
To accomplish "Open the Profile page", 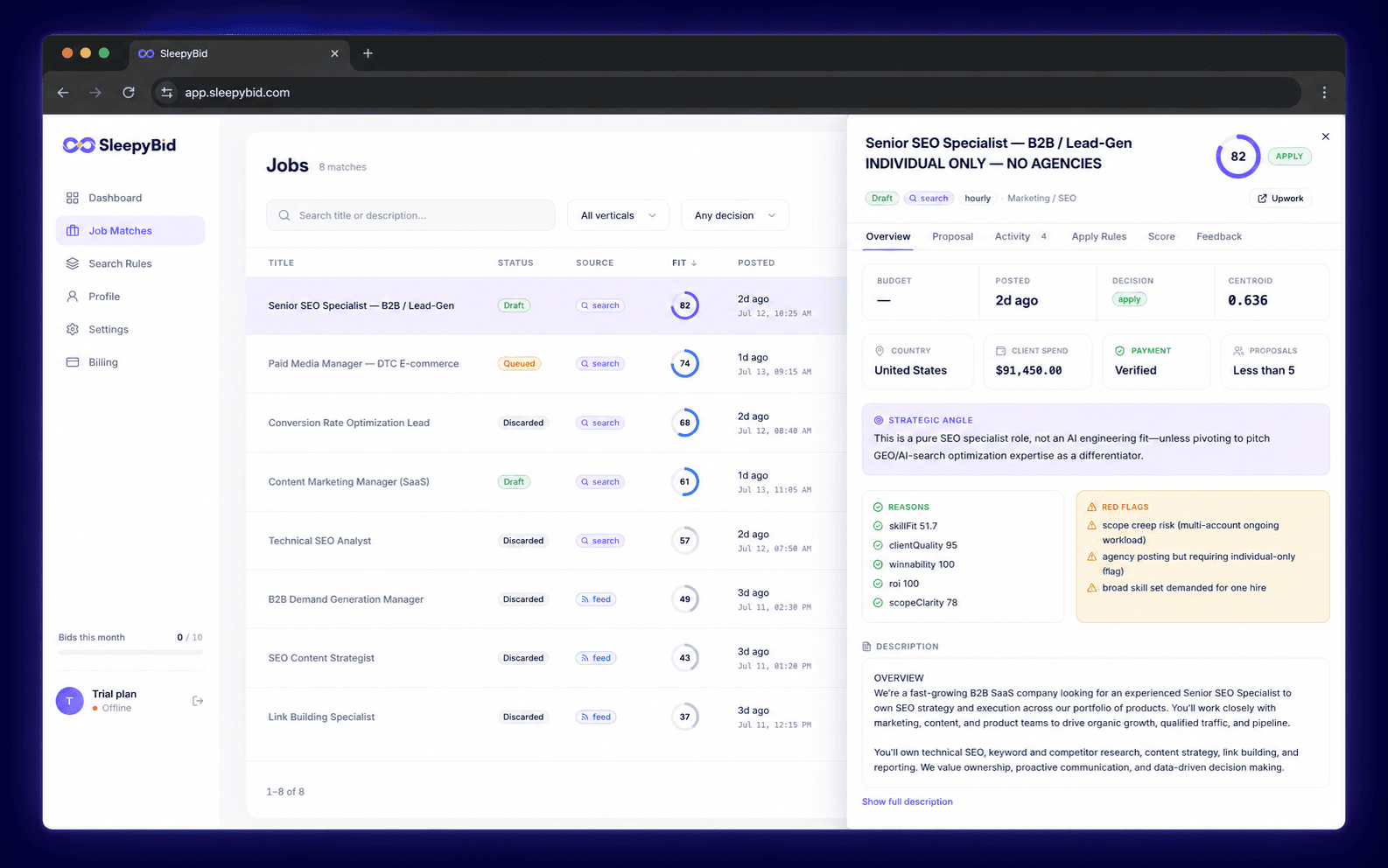I will pyautogui.click(x=130, y=297).
